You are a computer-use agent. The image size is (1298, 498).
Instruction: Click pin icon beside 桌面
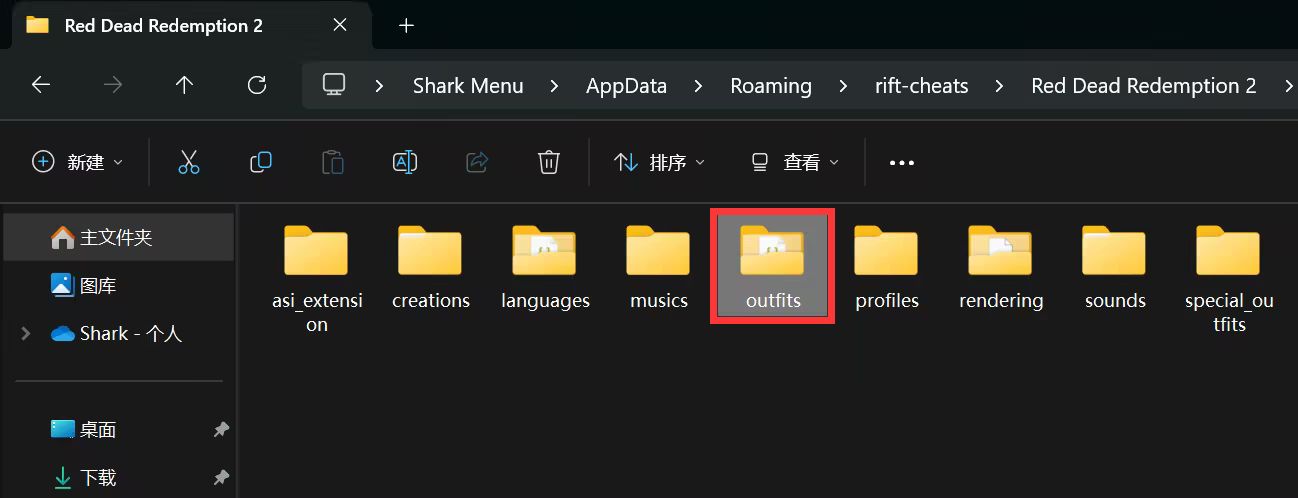[221, 430]
